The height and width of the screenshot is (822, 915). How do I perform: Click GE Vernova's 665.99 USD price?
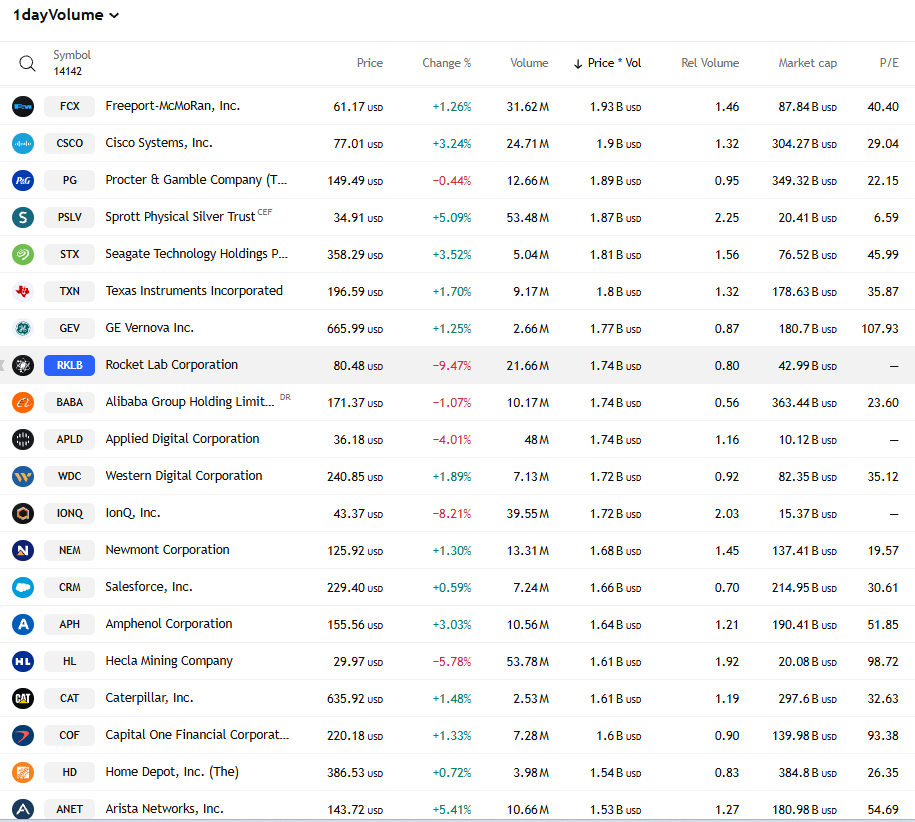355,329
